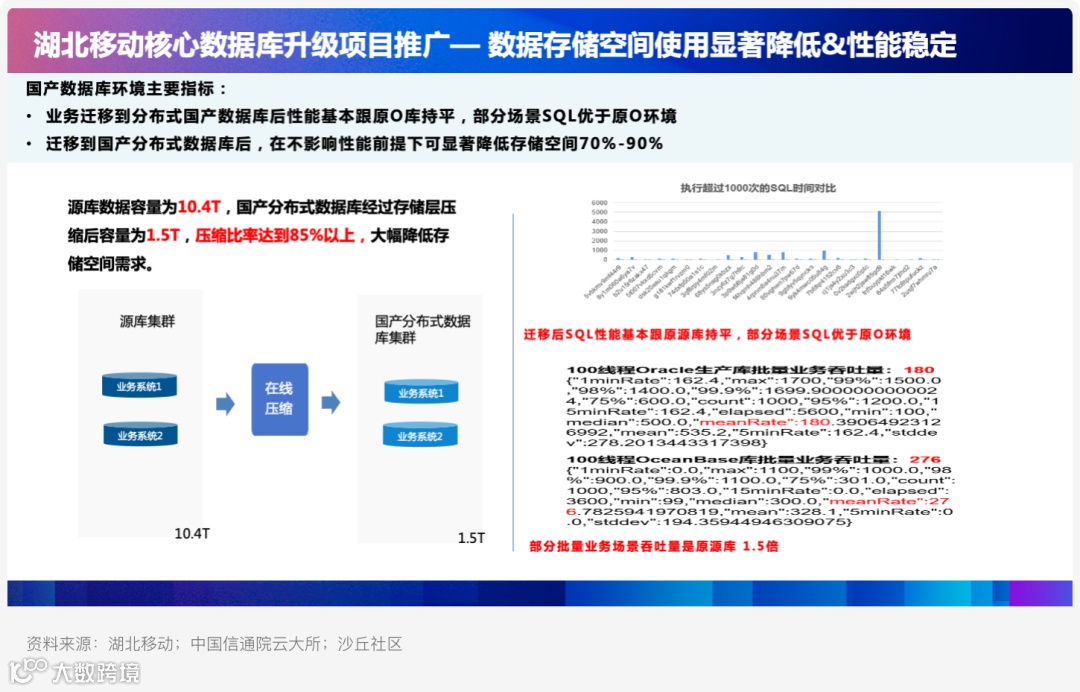This screenshot has width=1080, height=692.
Task: Click the tallest bar in the SQL chart
Action: [880, 235]
